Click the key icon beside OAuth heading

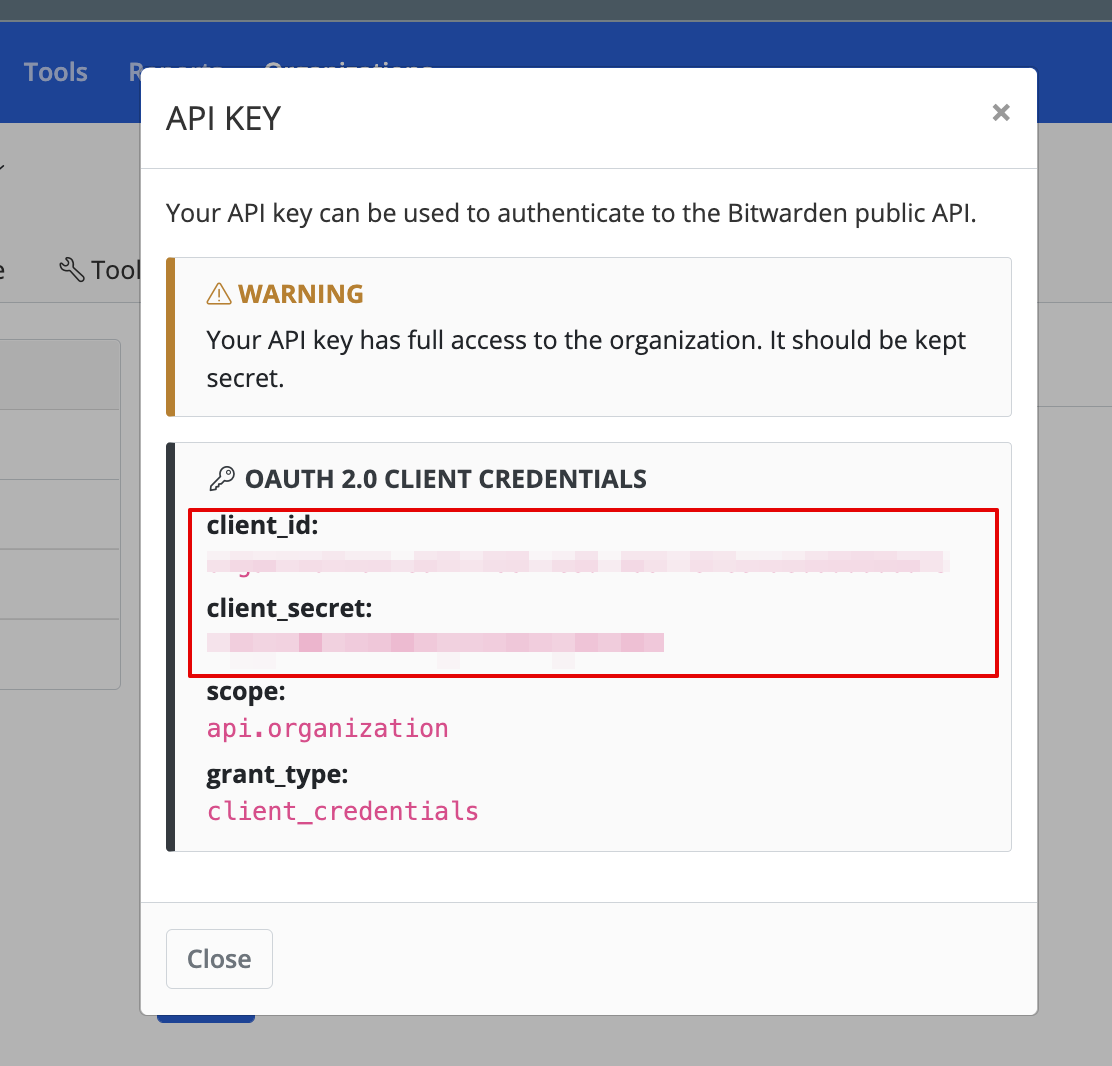point(221,479)
